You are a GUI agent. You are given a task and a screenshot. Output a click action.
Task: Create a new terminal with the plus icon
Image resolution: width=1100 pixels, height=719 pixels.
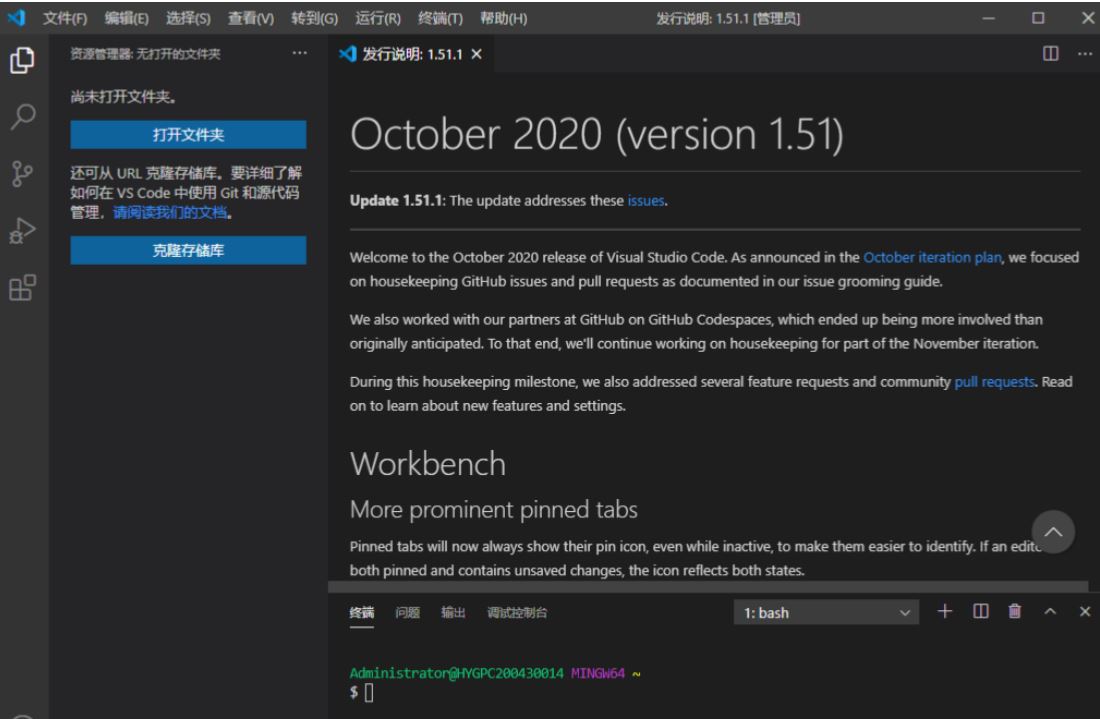pyautogui.click(x=944, y=612)
